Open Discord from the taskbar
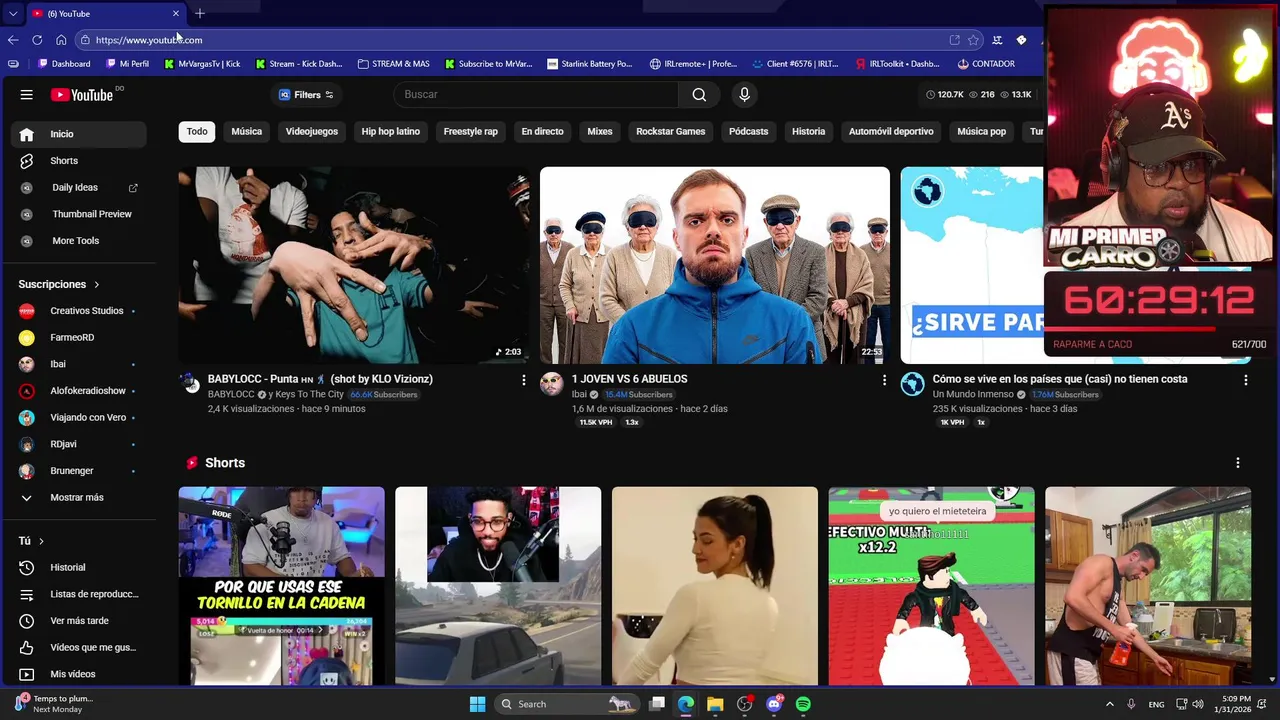Viewport: 1280px width, 720px height. tap(774, 704)
